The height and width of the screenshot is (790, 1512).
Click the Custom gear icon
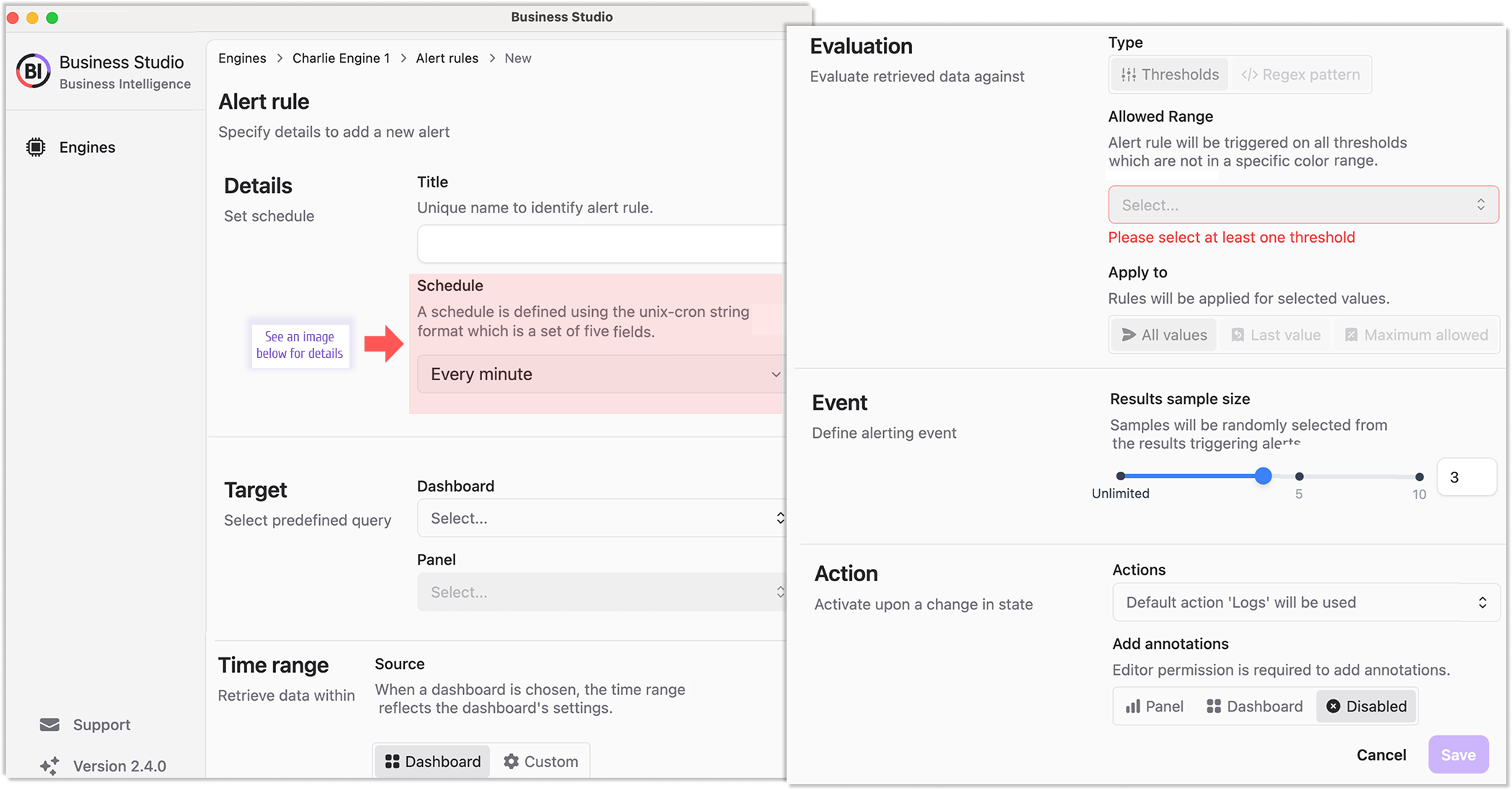511,761
